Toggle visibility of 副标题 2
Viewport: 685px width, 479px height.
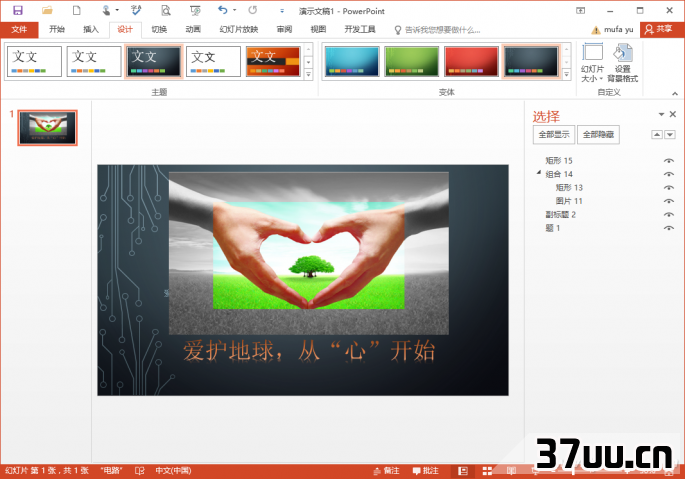(668, 215)
